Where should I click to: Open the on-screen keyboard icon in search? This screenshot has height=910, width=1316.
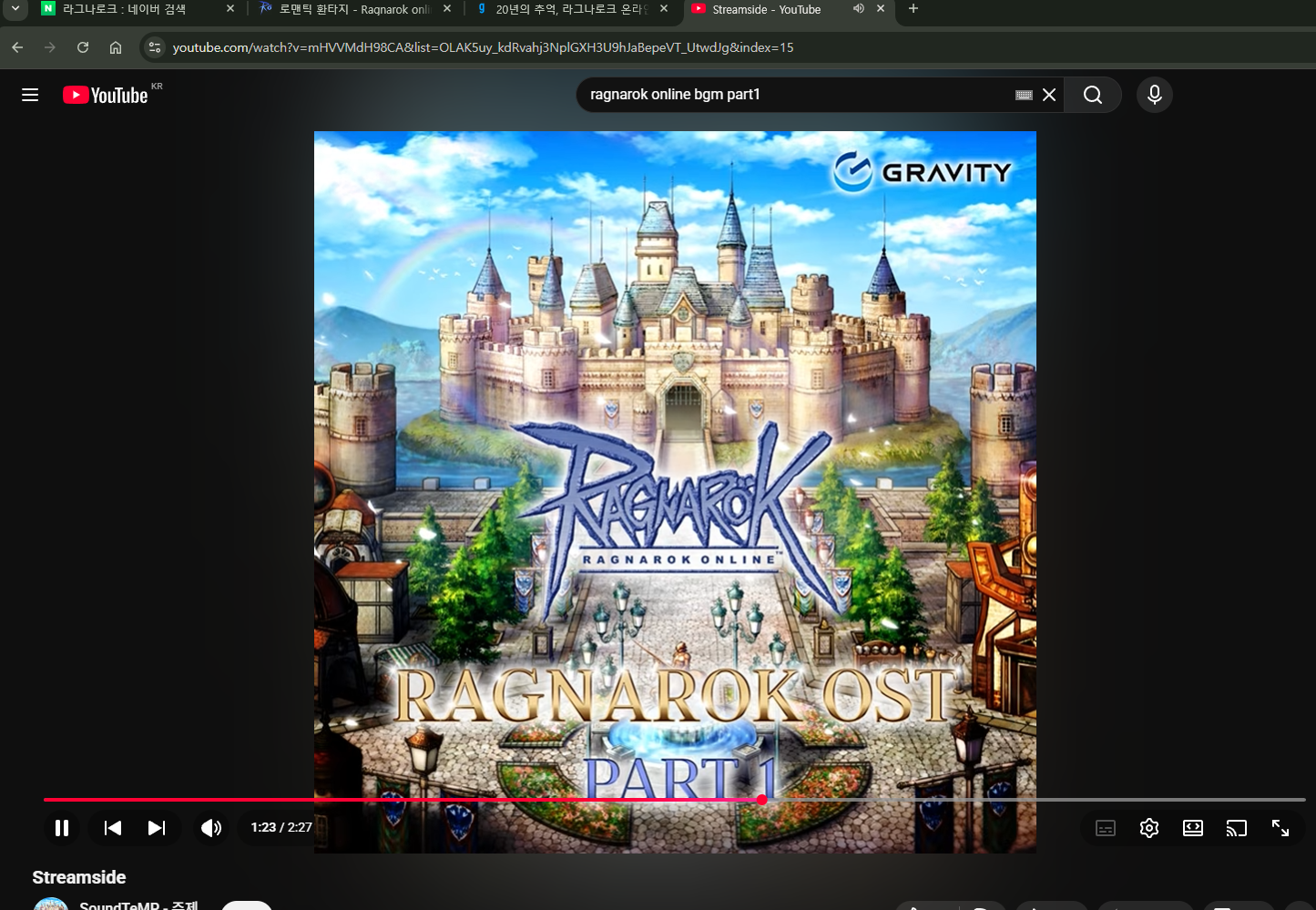pyautogui.click(x=1024, y=95)
